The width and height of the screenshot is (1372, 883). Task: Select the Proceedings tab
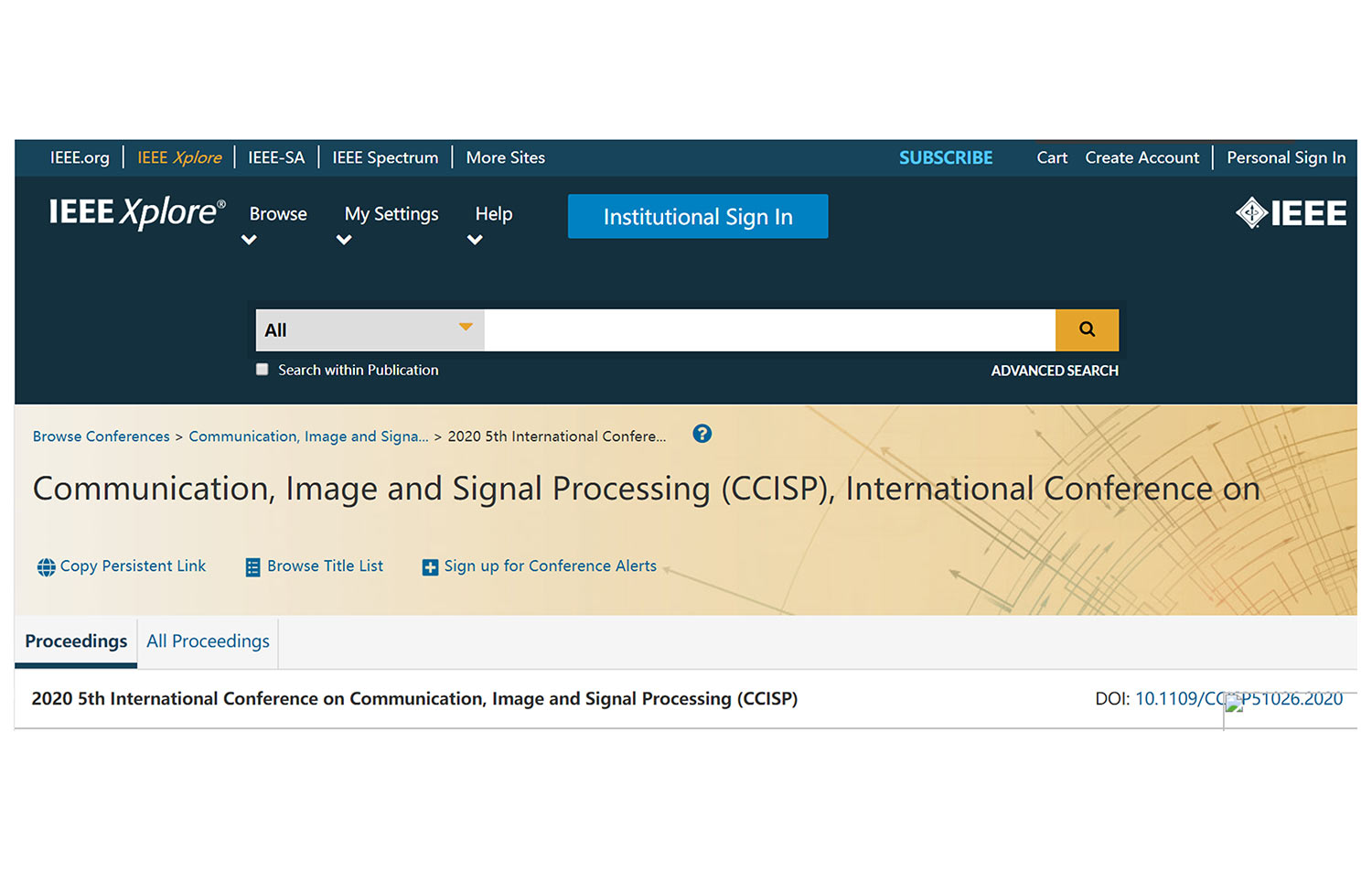[x=76, y=641]
